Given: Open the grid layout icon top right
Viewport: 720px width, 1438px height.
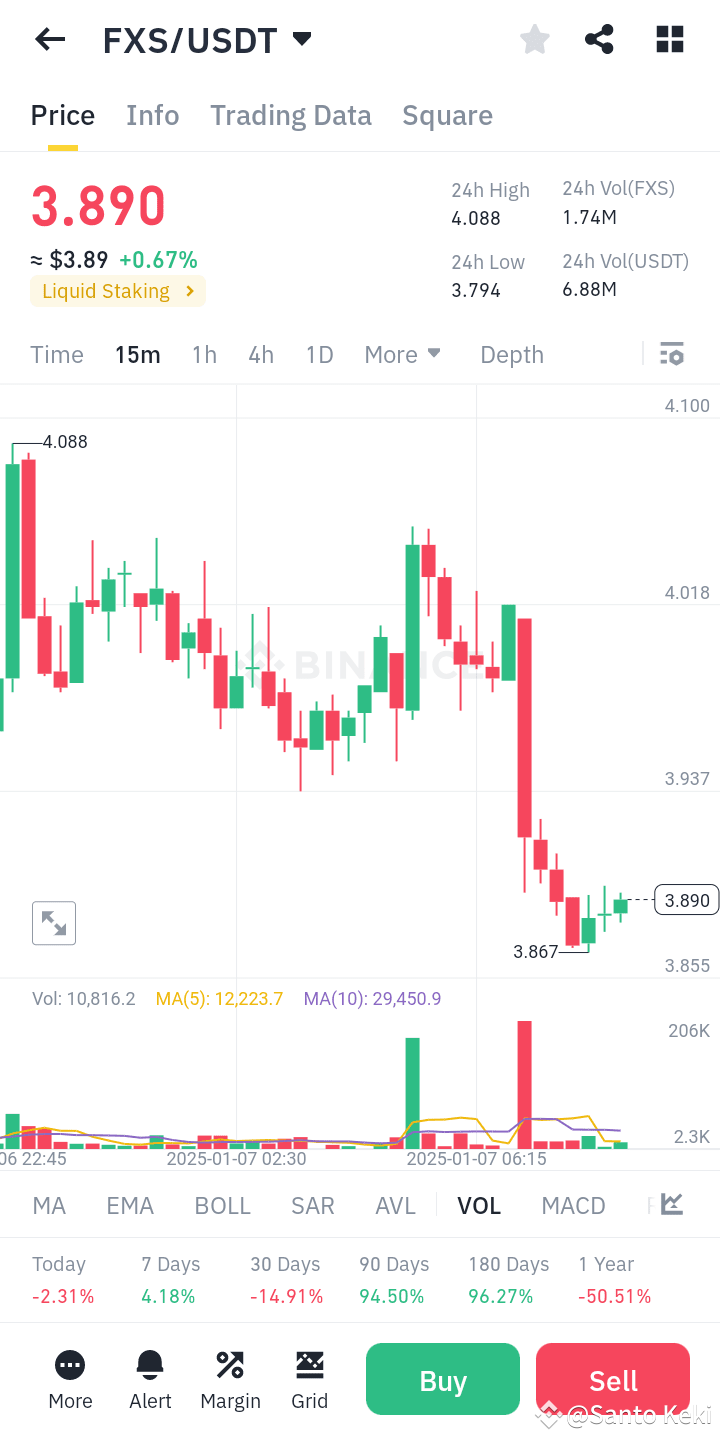Looking at the screenshot, I should pyautogui.click(x=668, y=39).
